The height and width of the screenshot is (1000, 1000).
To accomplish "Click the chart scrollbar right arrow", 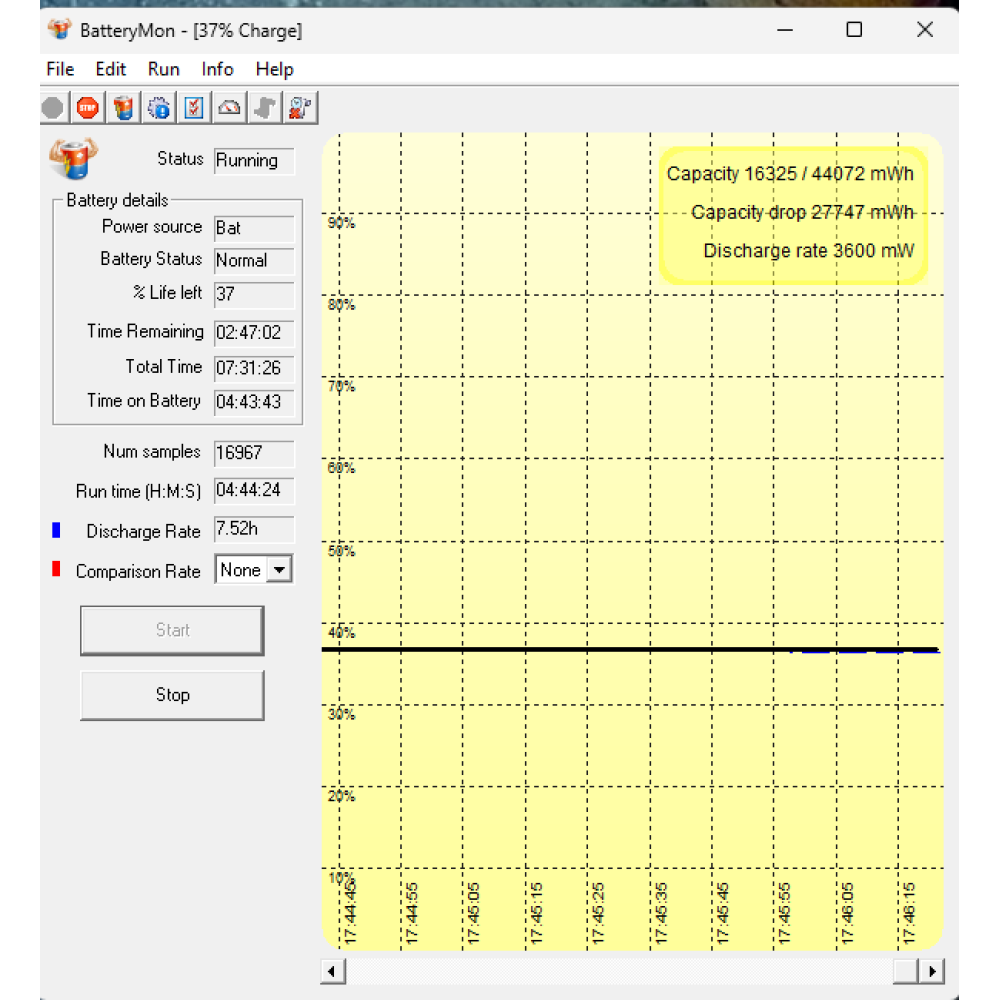I will click(932, 971).
